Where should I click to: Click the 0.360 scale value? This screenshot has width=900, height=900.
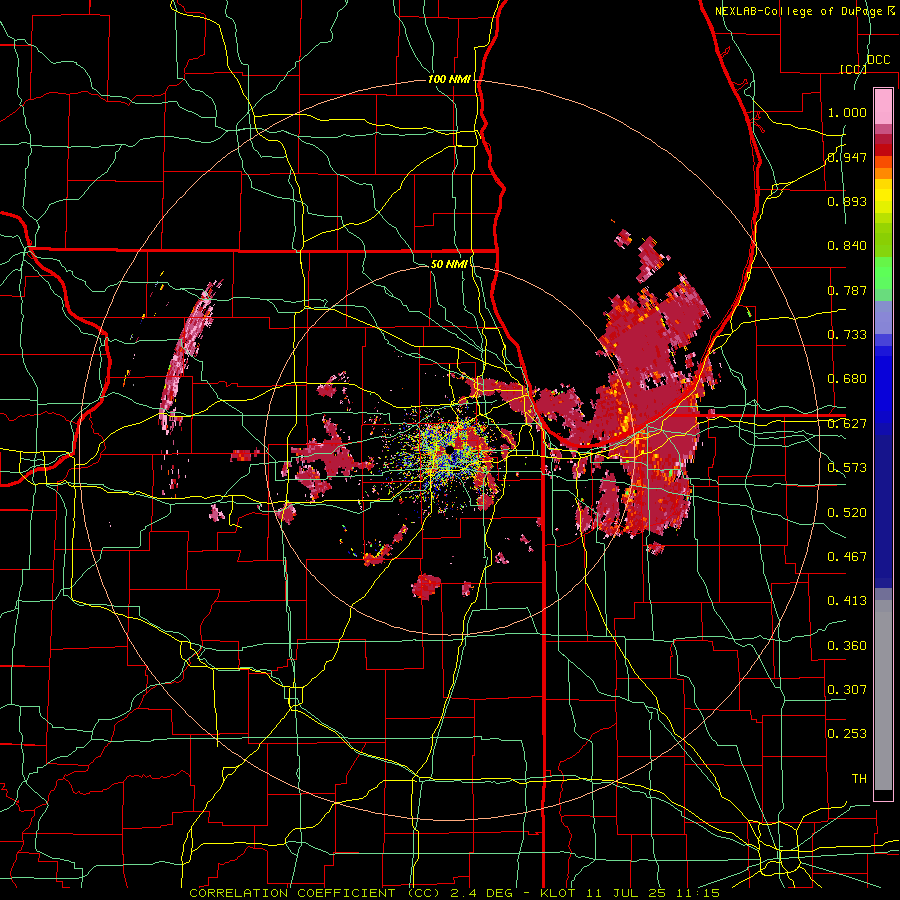click(x=847, y=646)
